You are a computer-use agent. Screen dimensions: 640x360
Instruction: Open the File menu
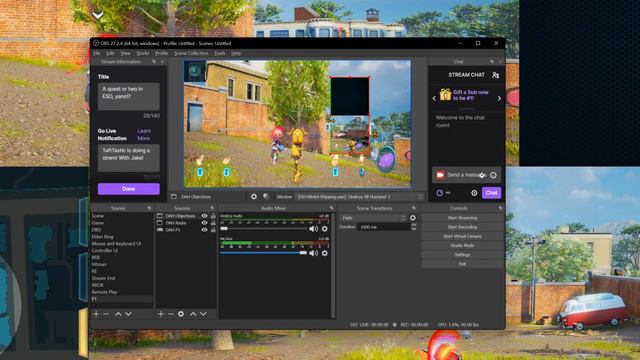(97, 53)
